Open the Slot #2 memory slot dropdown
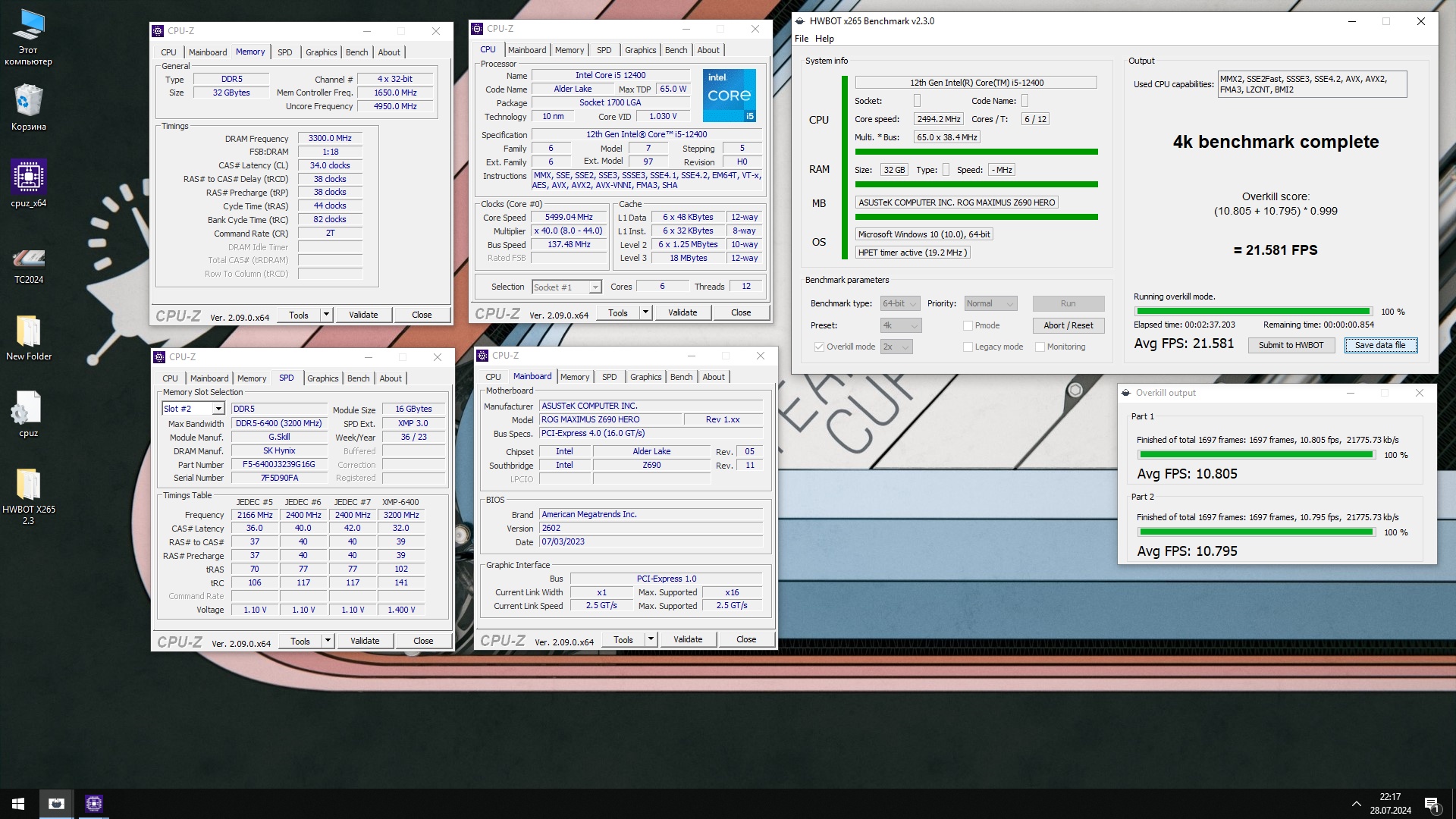 (193, 409)
